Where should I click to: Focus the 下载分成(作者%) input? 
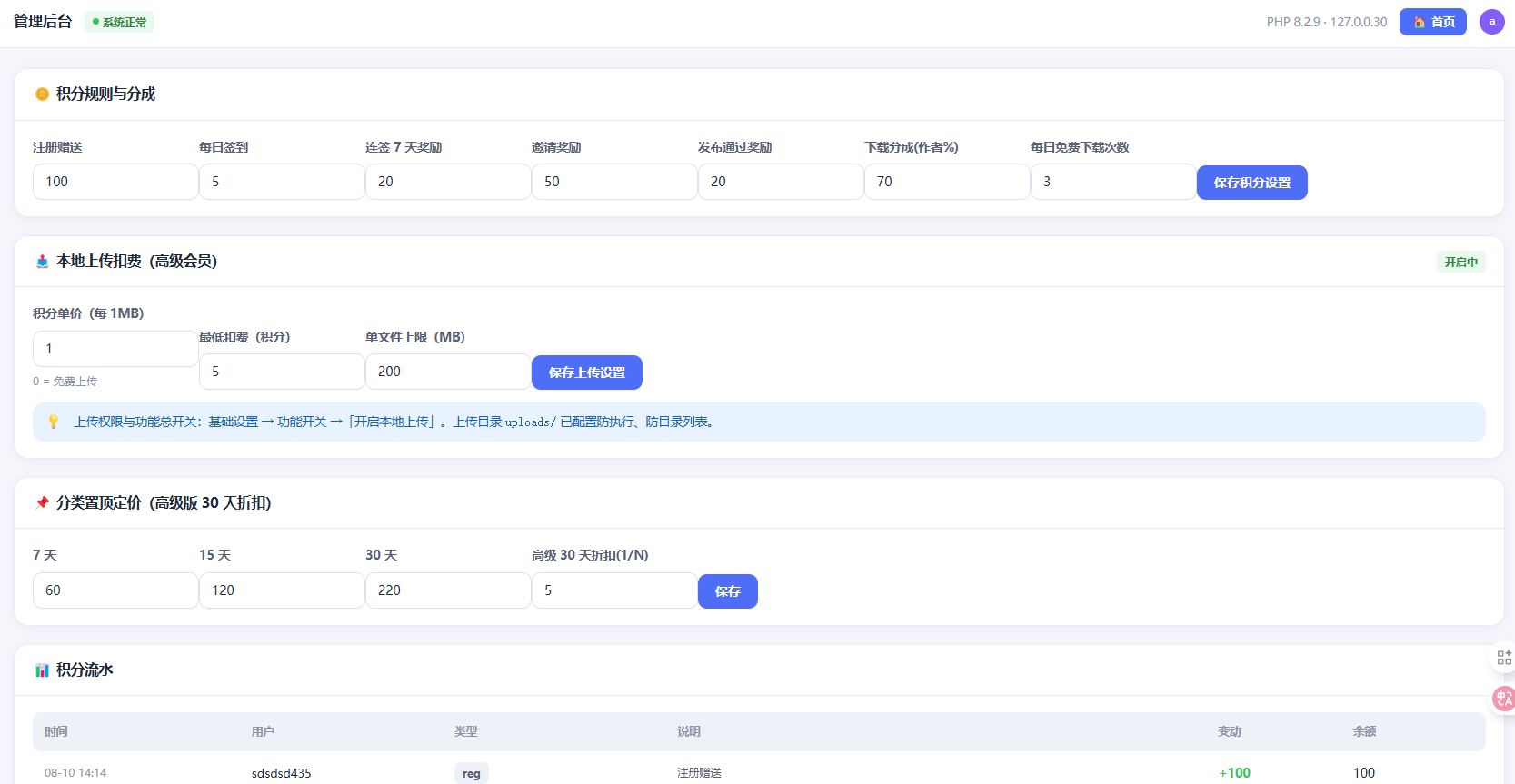[947, 182]
